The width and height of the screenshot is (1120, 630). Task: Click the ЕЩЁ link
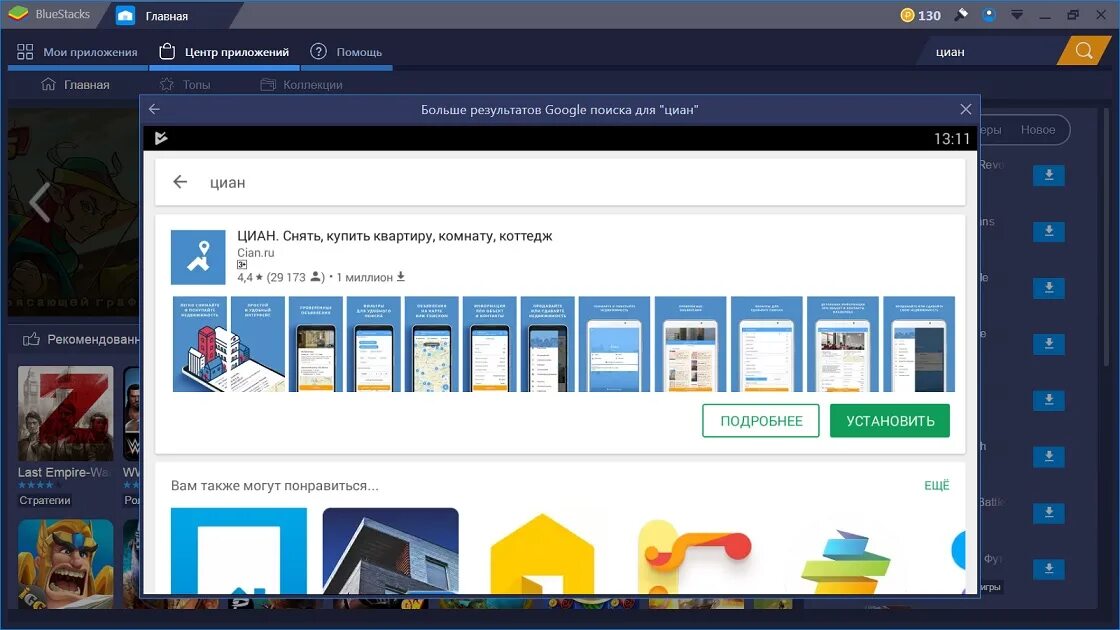pyautogui.click(x=936, y=485)
